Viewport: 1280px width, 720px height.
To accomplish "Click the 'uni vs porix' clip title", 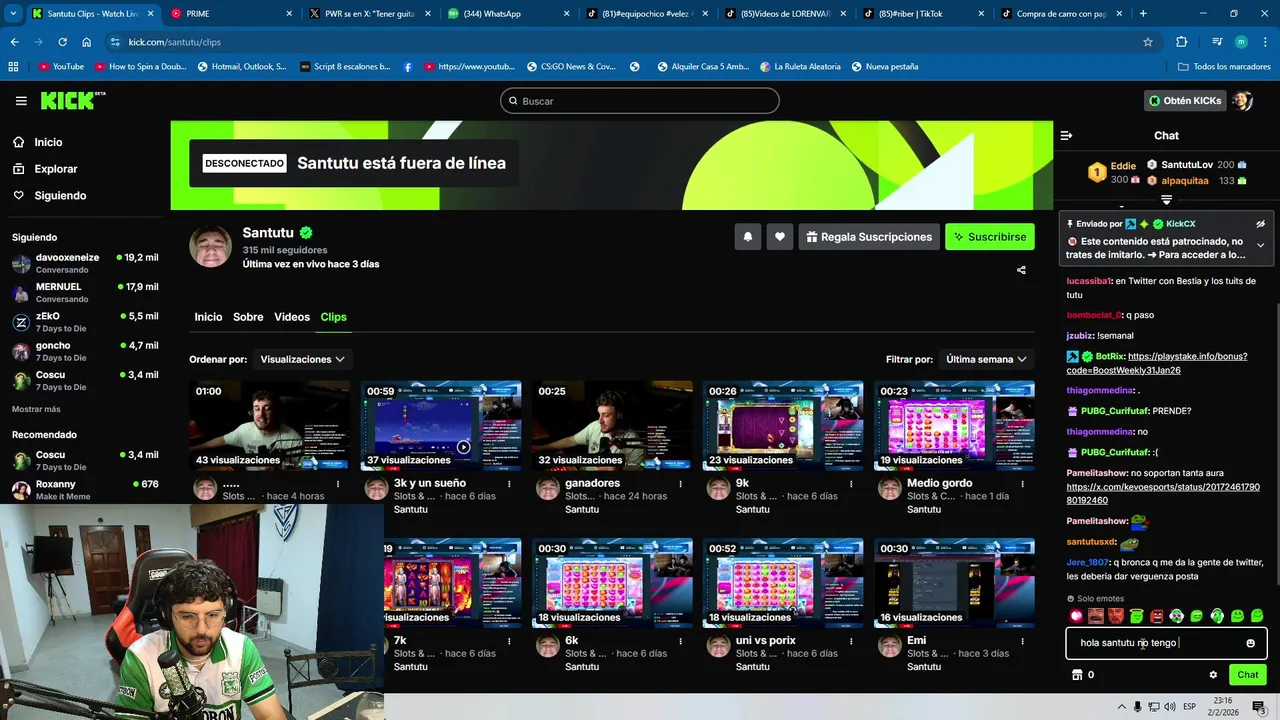I will [x=765, y=640].
